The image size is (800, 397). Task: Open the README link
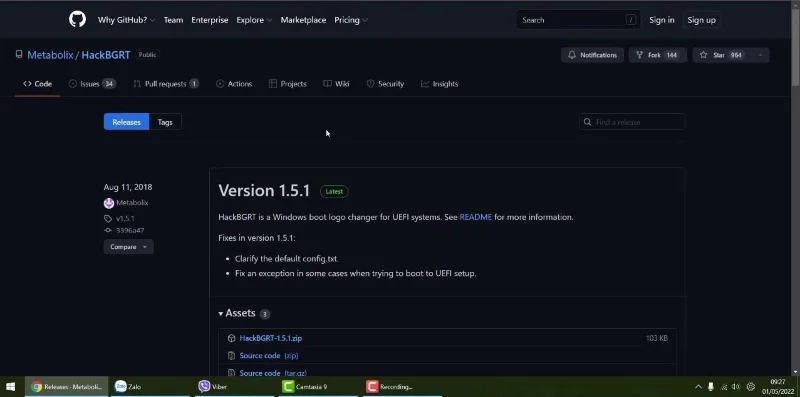(x=476, y=217)
